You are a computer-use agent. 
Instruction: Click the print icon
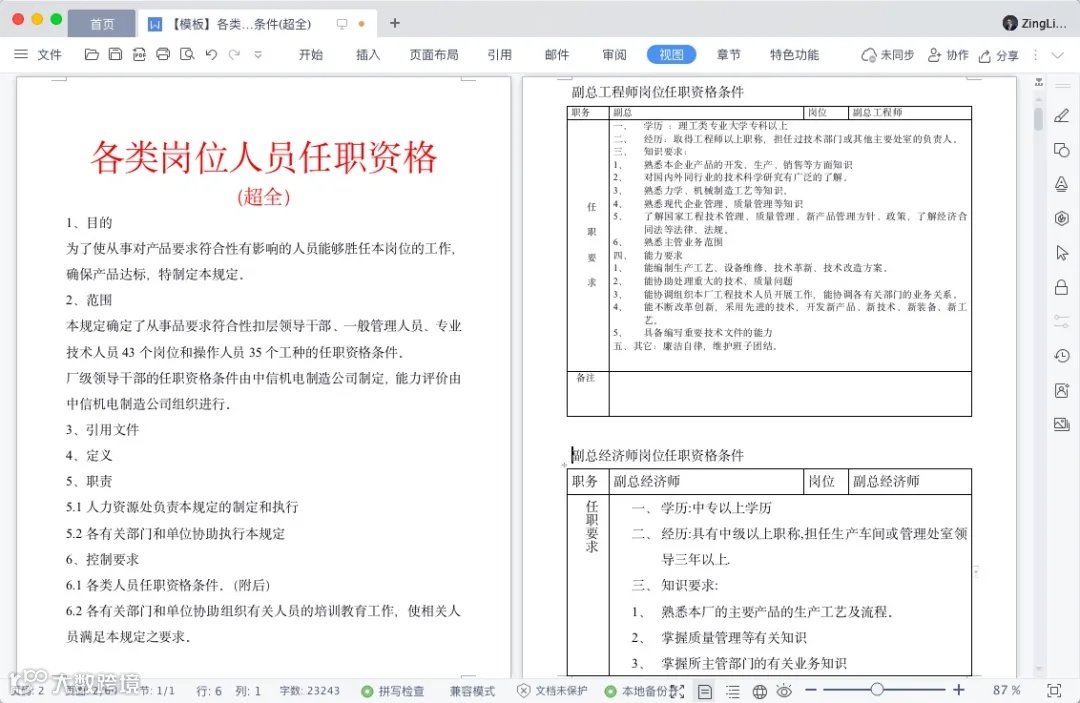point(163,54)
